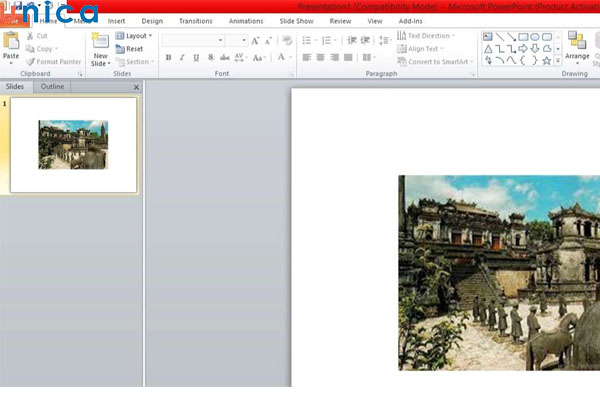Switch to the Transitions ribbon tab
The width and height of the screenshot is (600, 400).
(195, 20)
